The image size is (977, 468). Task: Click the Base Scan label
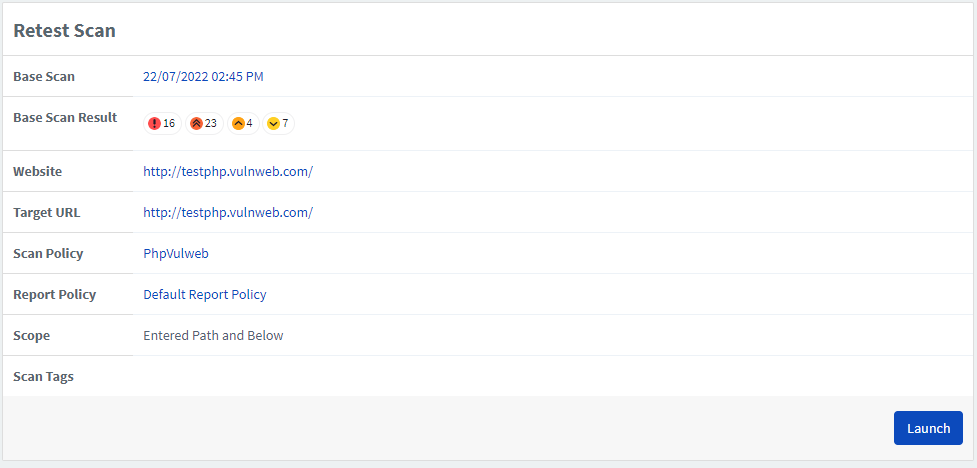44,77
